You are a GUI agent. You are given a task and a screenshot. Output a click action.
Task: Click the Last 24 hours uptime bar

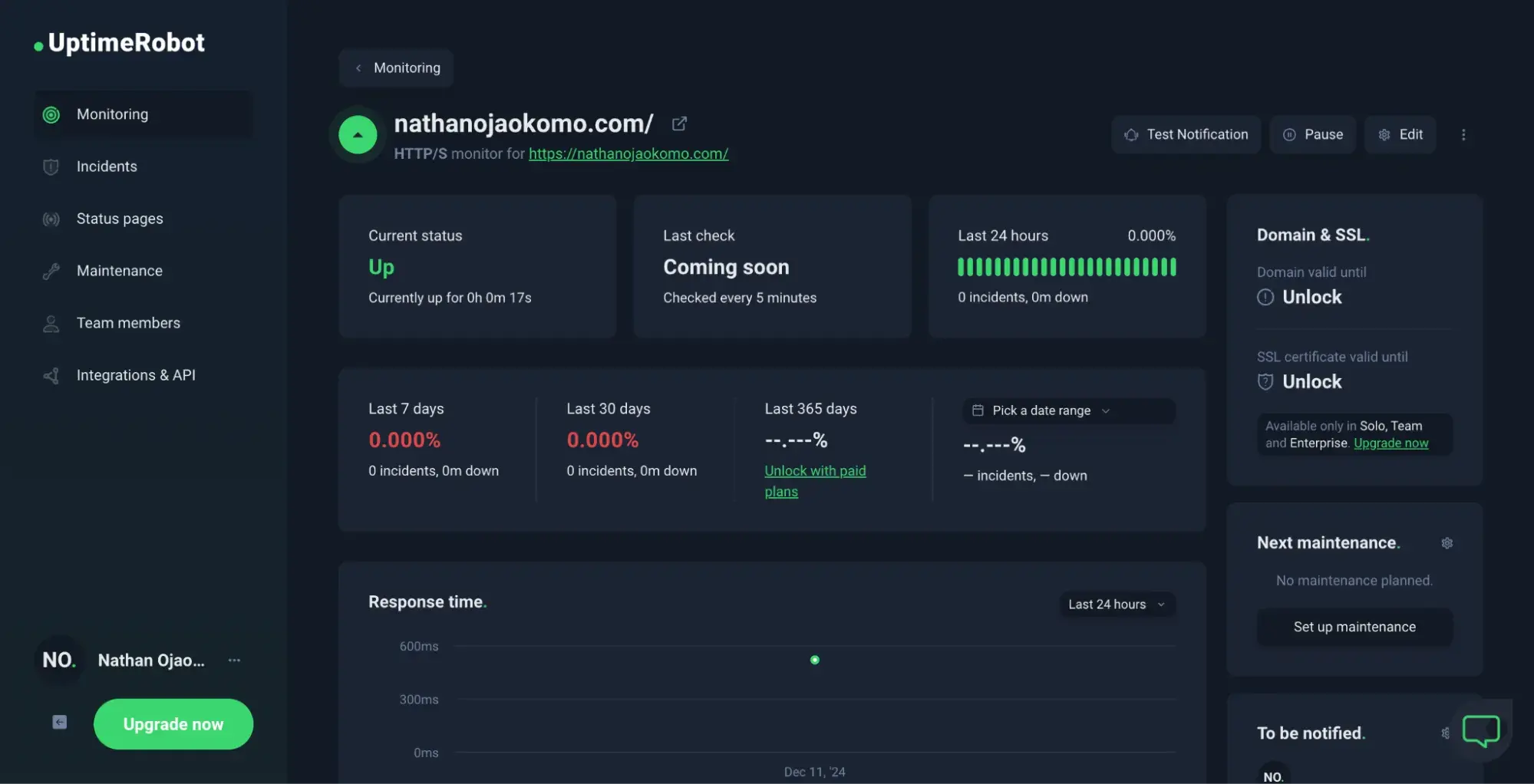[x=1066, y=267]
